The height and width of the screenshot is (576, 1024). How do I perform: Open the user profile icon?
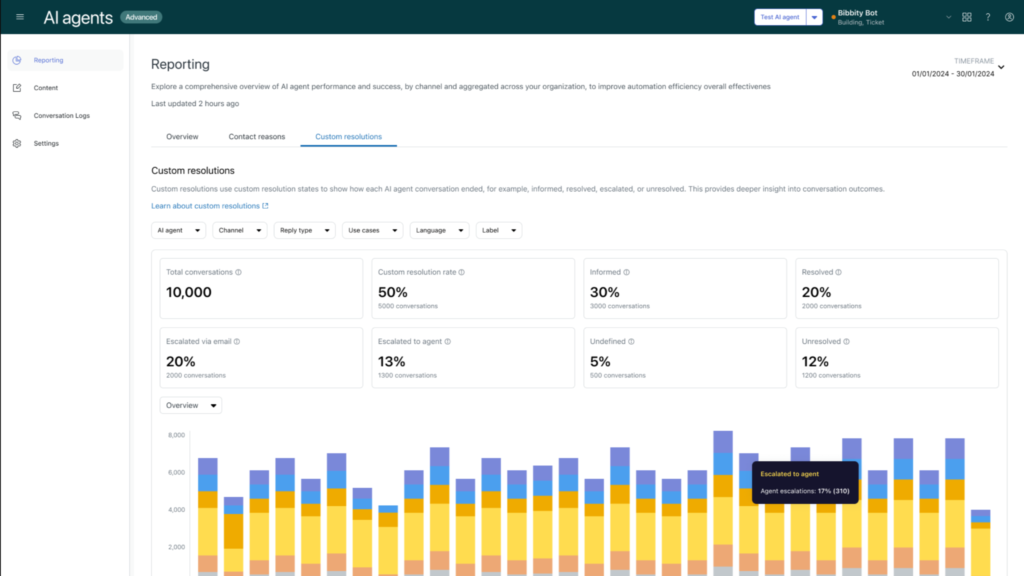(x=1009, y=17)
